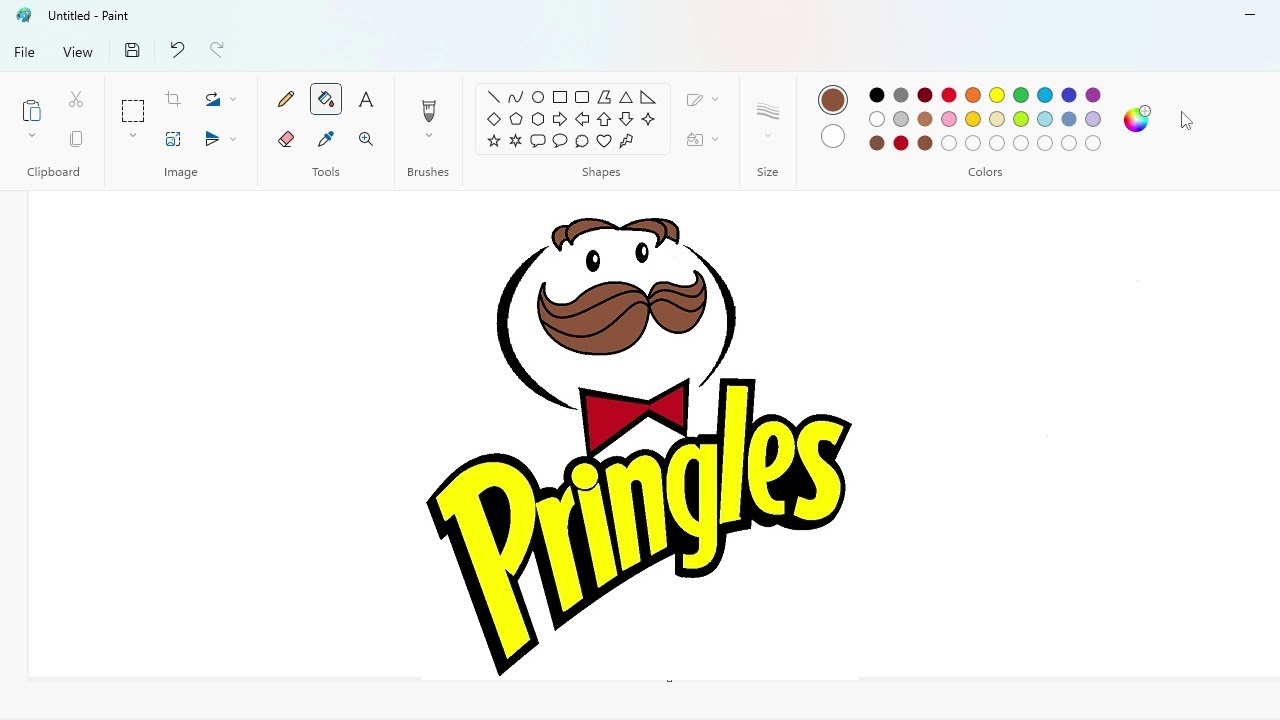
Task: Select the Pencil tool
Action: point(286,99)
